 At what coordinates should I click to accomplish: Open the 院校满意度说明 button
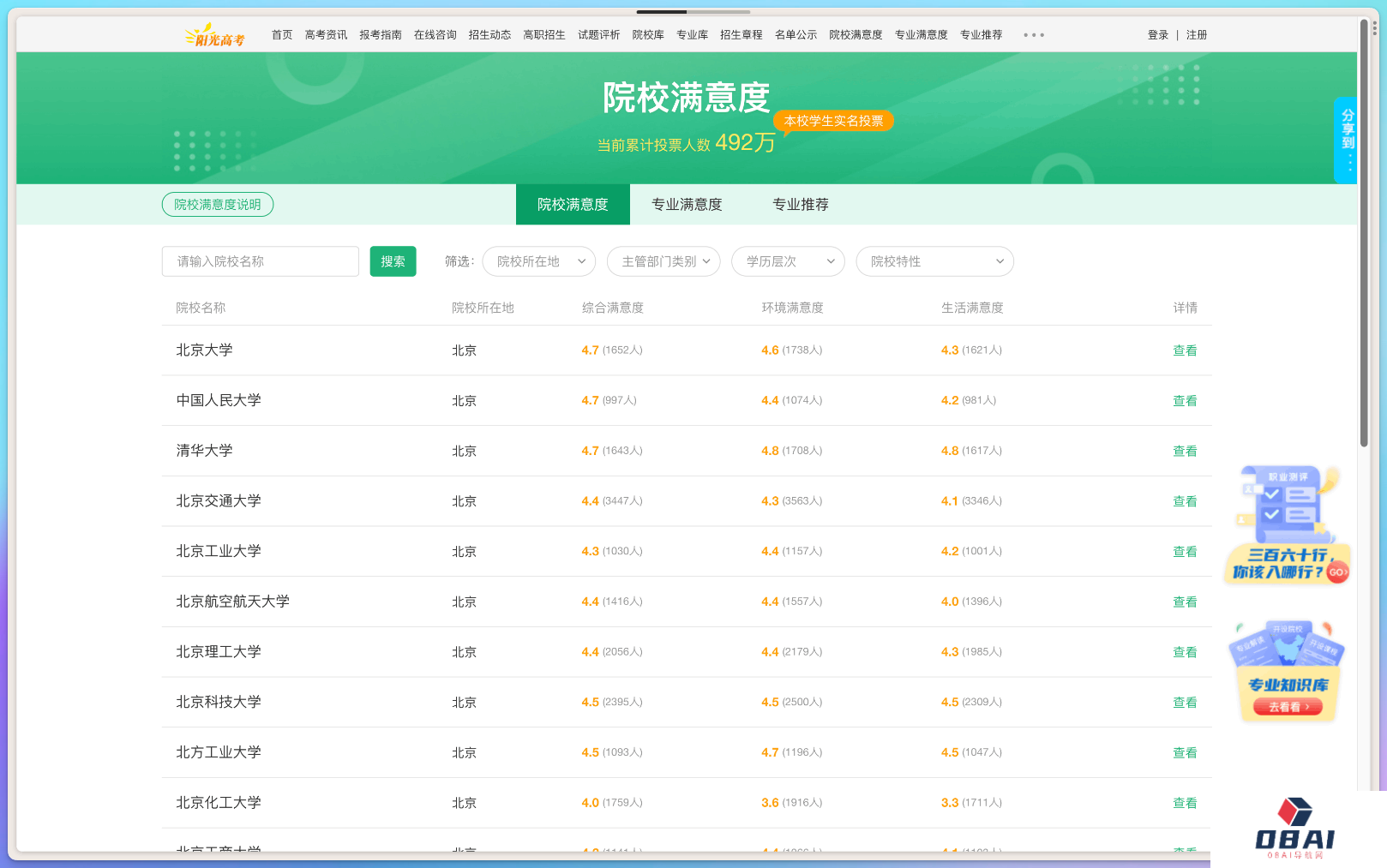[218, 205]
